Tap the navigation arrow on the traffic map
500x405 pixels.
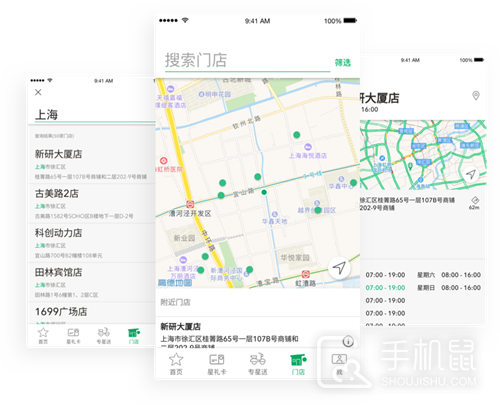pos(471,174)
